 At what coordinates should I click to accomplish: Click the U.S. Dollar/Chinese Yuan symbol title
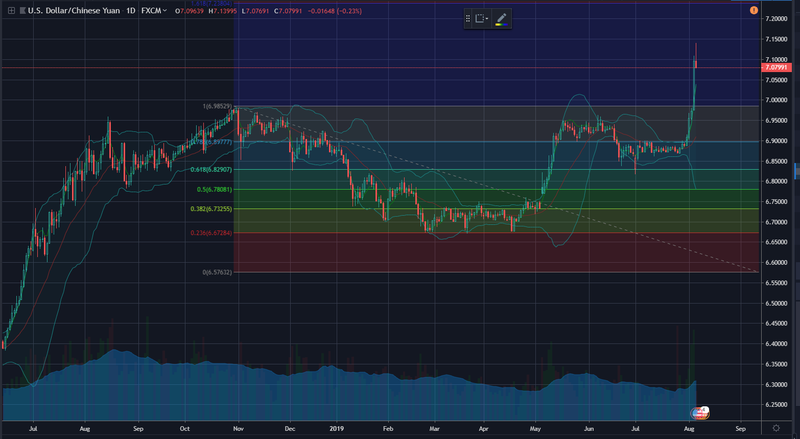click(72, 9)
